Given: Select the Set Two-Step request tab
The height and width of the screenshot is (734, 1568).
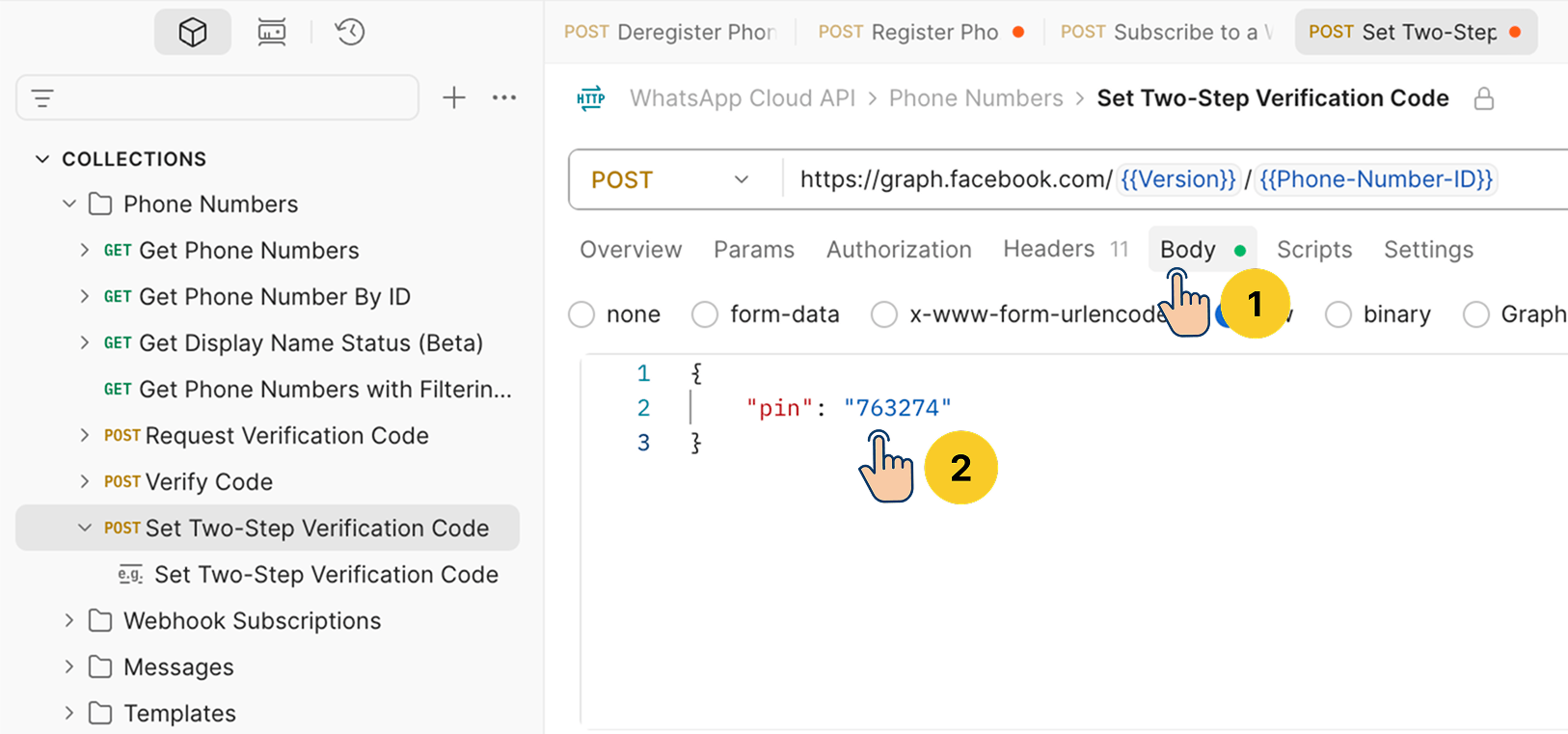Looking at the screenshot, I should [x=1415, y=32].
